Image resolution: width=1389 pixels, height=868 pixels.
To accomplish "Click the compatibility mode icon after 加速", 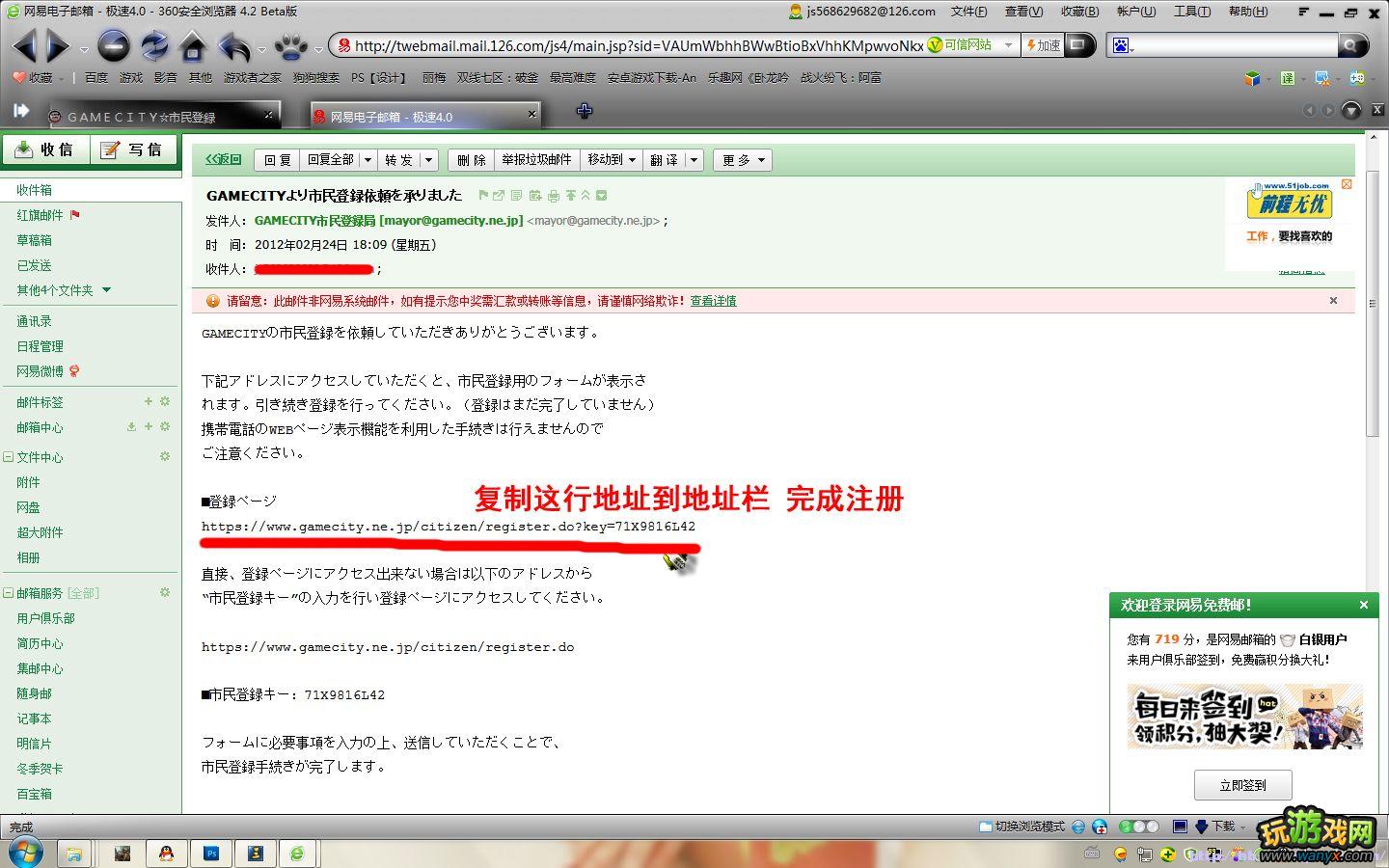I will pos(1077,44).
